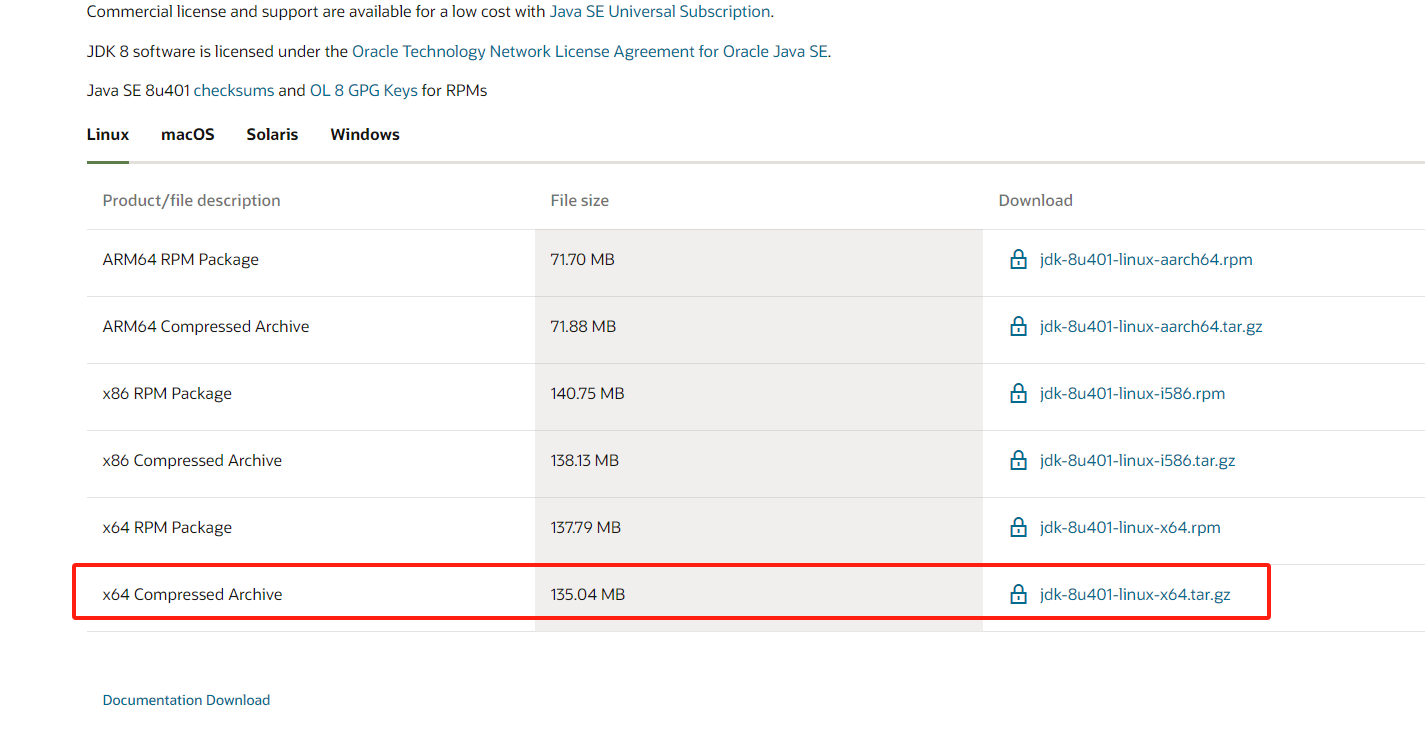1425x729 pixels.
Task: Click lock icon beside jdk-8u401-linux-x64.rpm
Action: (1018, 528)
